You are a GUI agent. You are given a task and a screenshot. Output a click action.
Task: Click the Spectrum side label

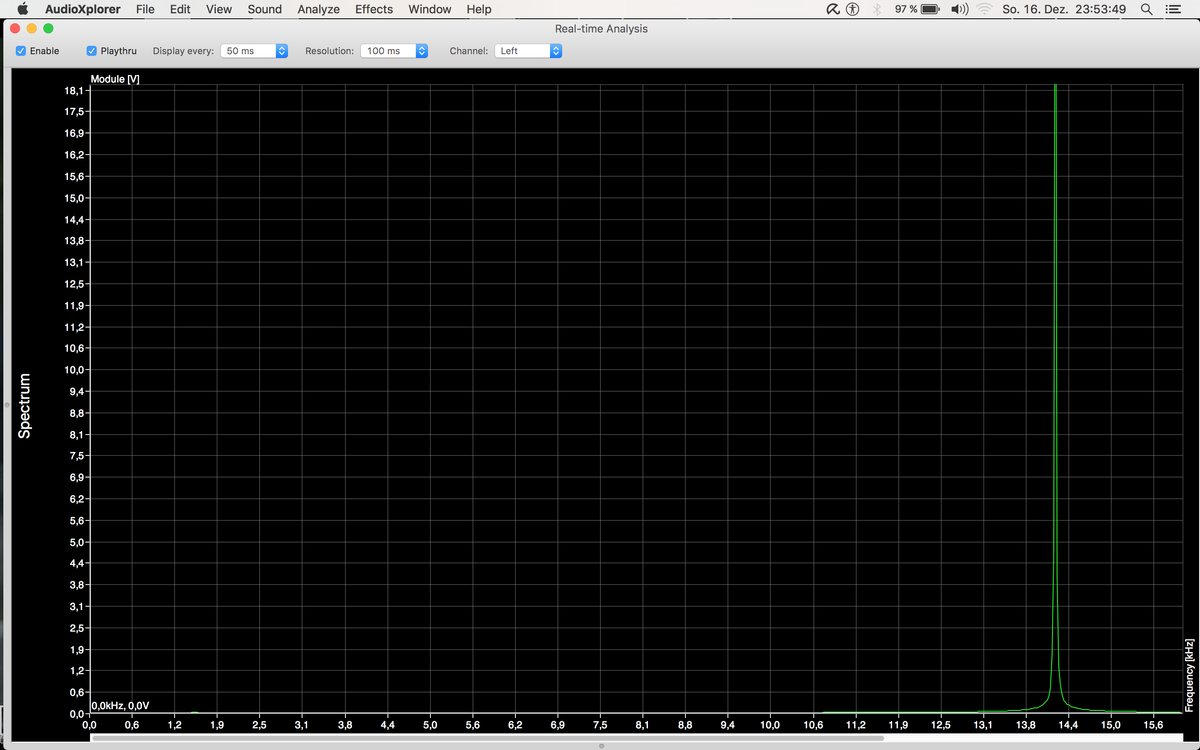tap(25, 405)
